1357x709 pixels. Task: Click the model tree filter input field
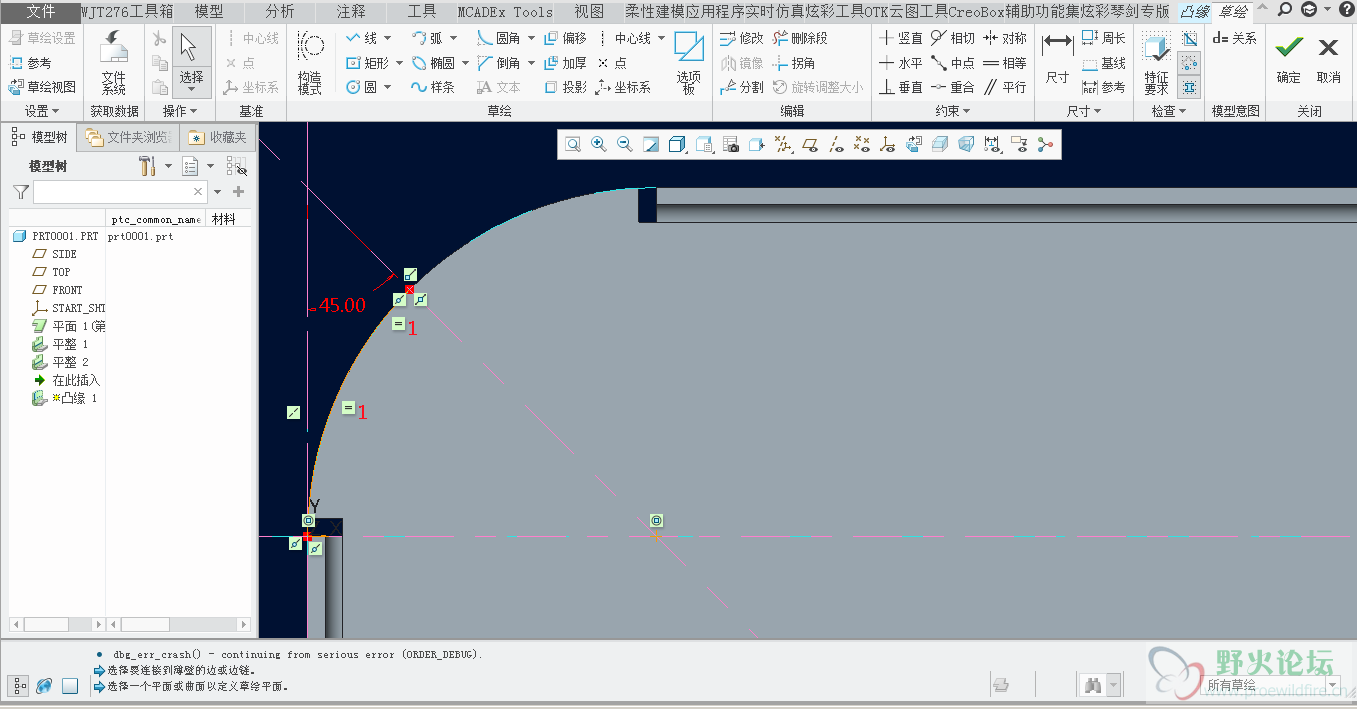[121, 191]
